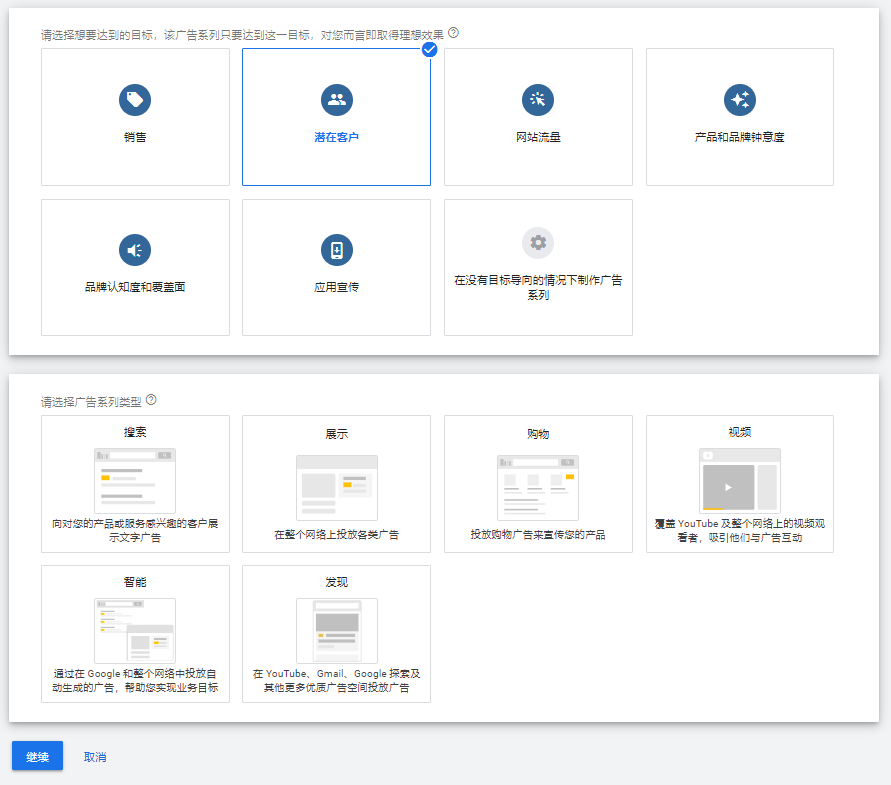Click the 发现 title text
The width and height of the screenshot is (891, 785).
pyautogui.click(x=336, y=582)
